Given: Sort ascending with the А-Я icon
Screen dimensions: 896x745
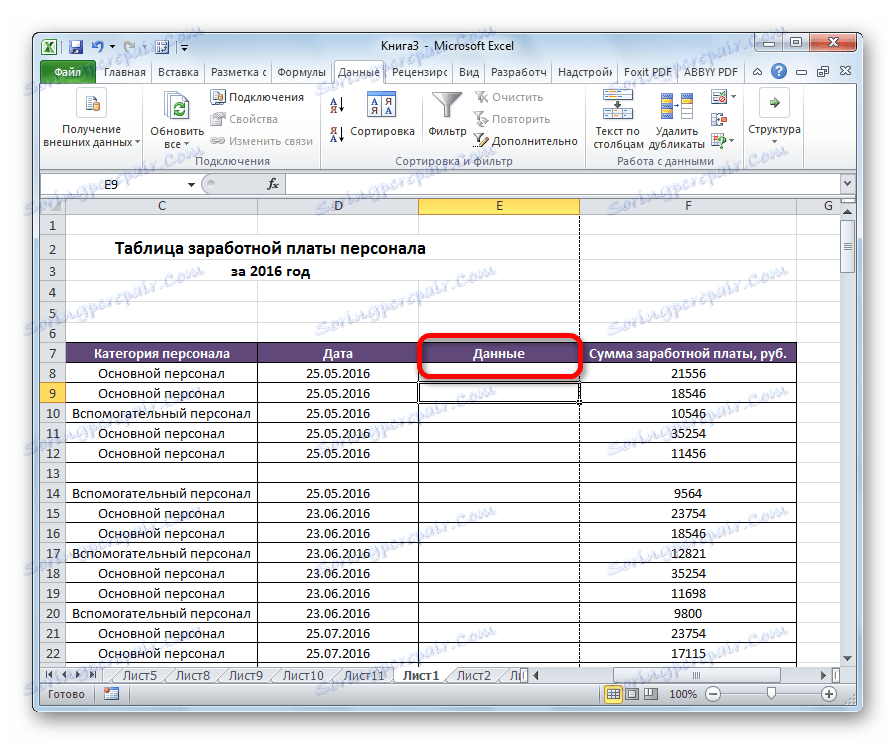Looking at the screenshot, I should pos(337,103).
